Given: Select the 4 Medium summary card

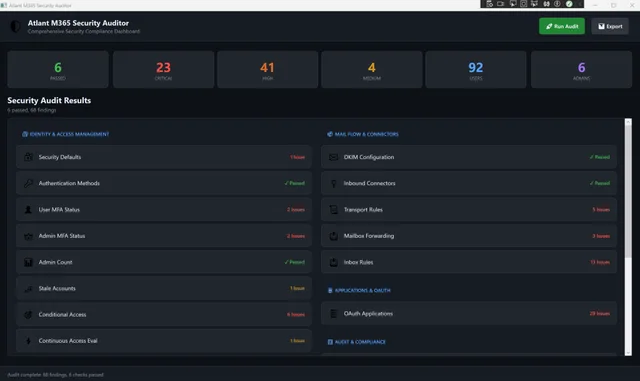Looking at the screenshot, I should click(x=372, y=69).
